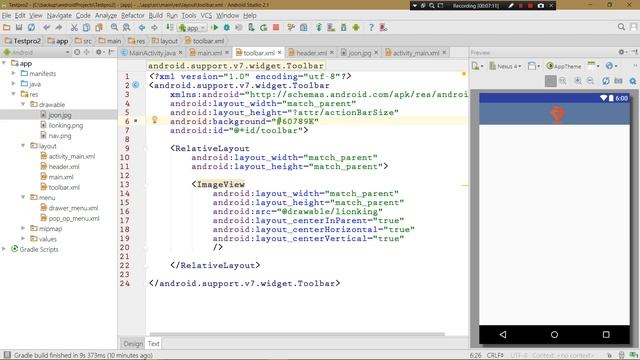Expand the Gradle Scripts node
The image size is (640, 360).
coord(4,249)
